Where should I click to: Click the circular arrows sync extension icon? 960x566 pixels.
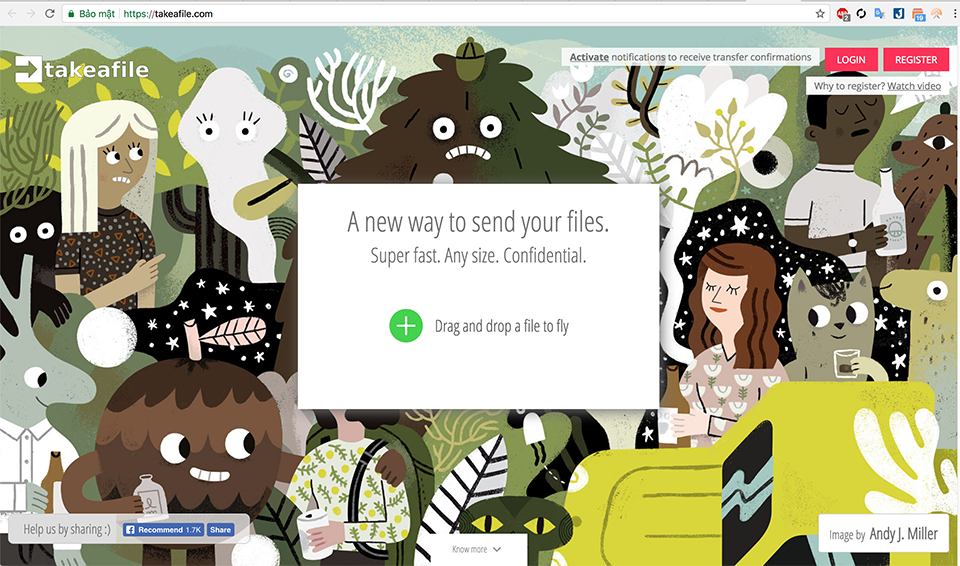point(861,13)
